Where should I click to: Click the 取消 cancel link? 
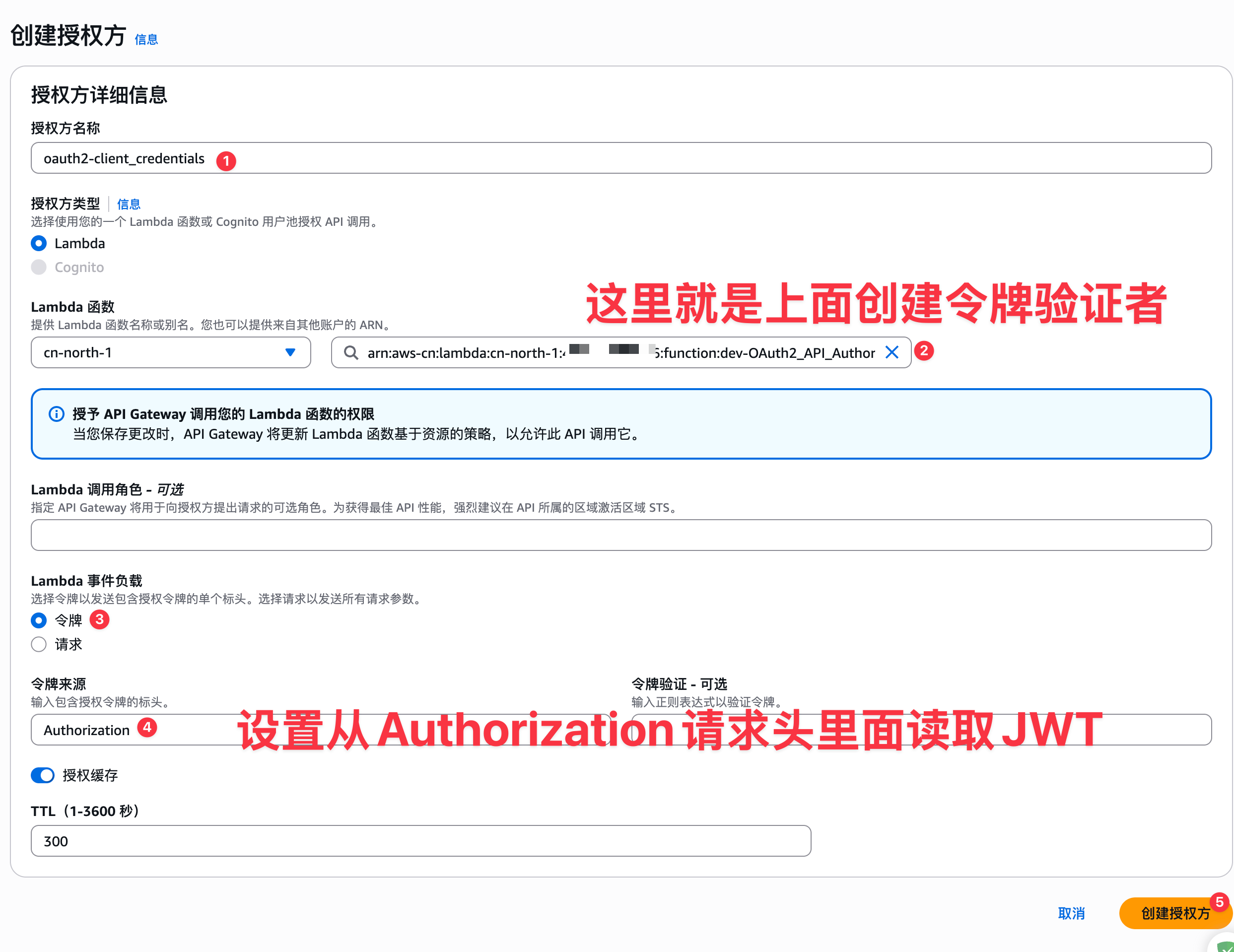[1071, 913]
